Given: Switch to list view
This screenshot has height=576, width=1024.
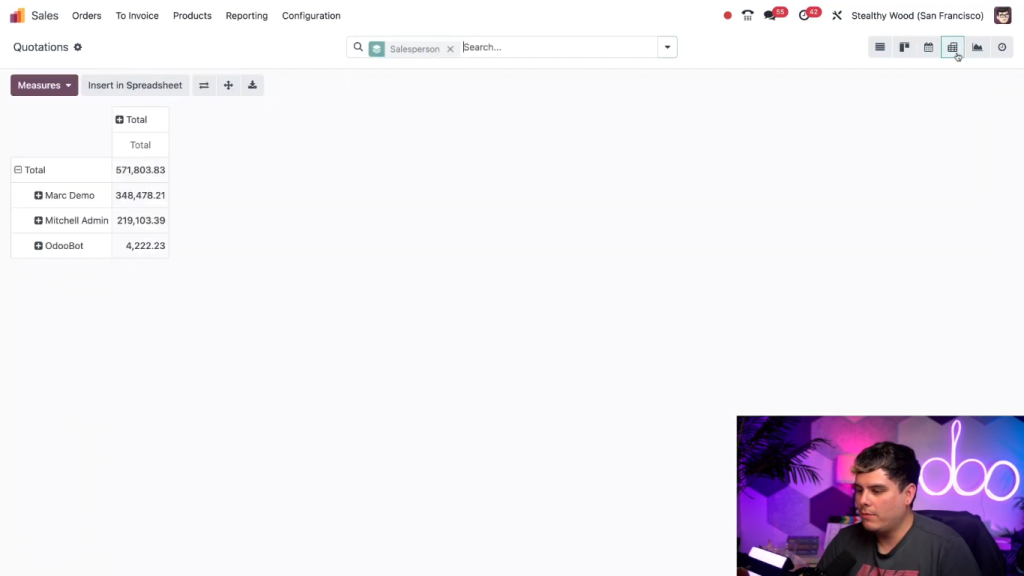Looking at the screenshot, I should click(880, 47).
